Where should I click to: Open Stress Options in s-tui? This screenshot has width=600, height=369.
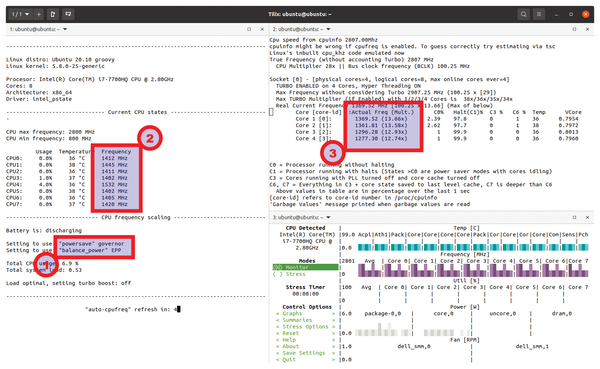pos(305,327)
